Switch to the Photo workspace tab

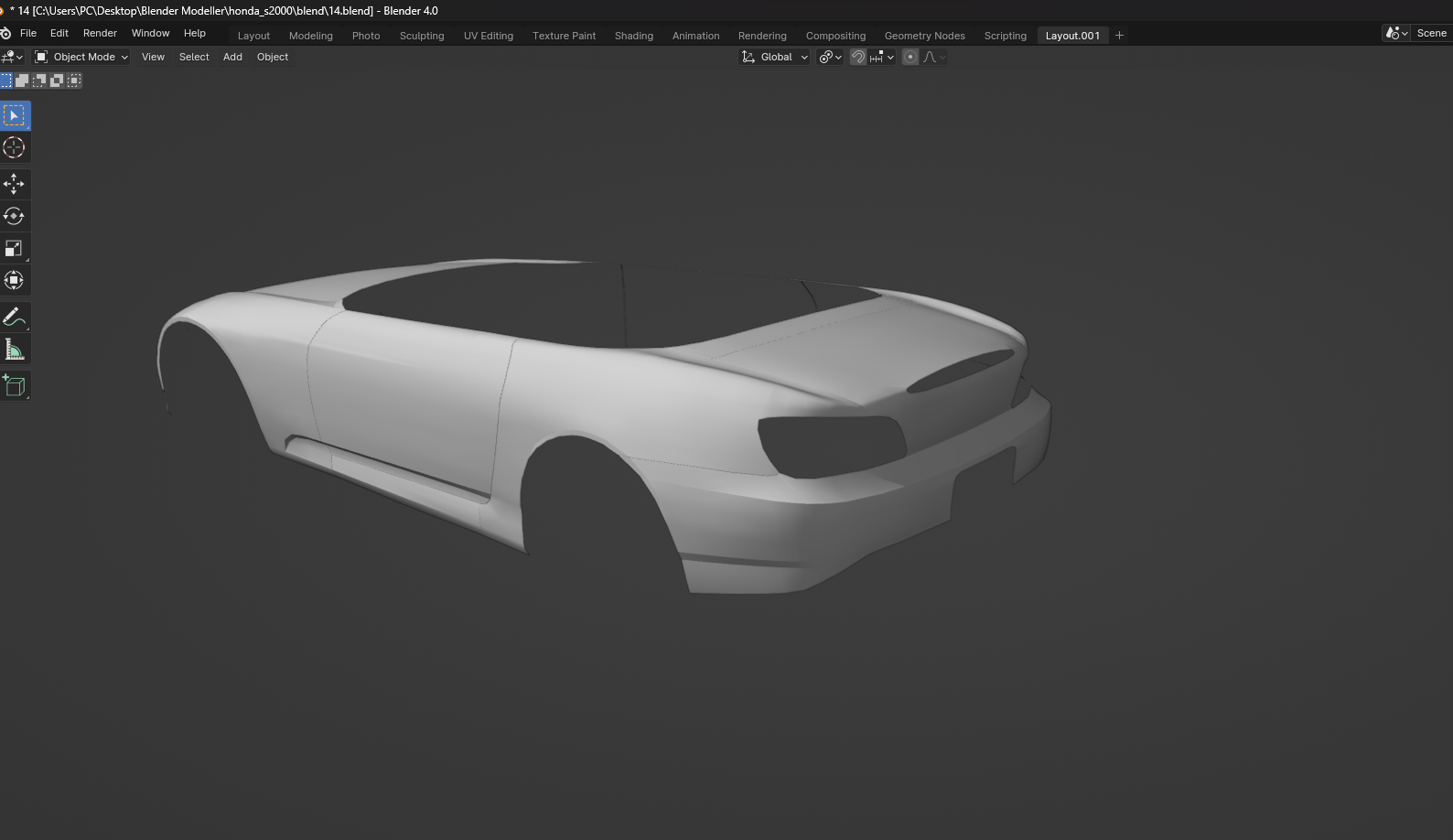point(366,36)
